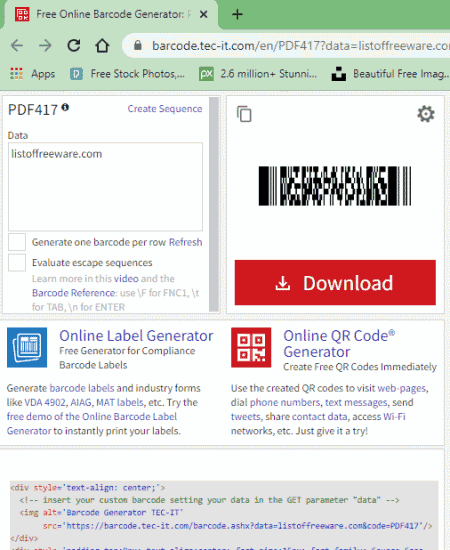Follow the web-pages link
Screen dimensions: 450x550
click(x=402, y=388)
